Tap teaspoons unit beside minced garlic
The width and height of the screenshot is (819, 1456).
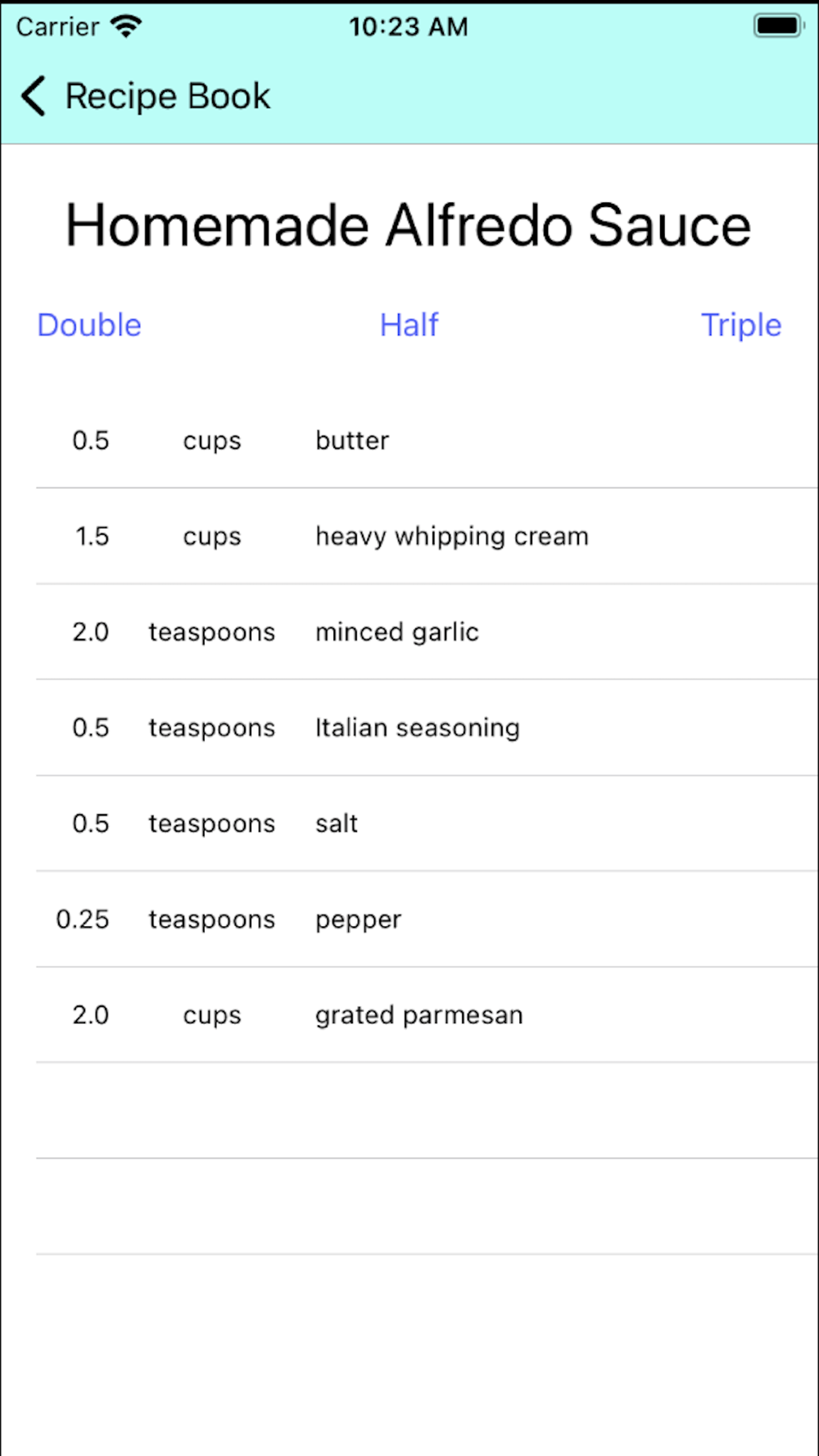point(211,632)
